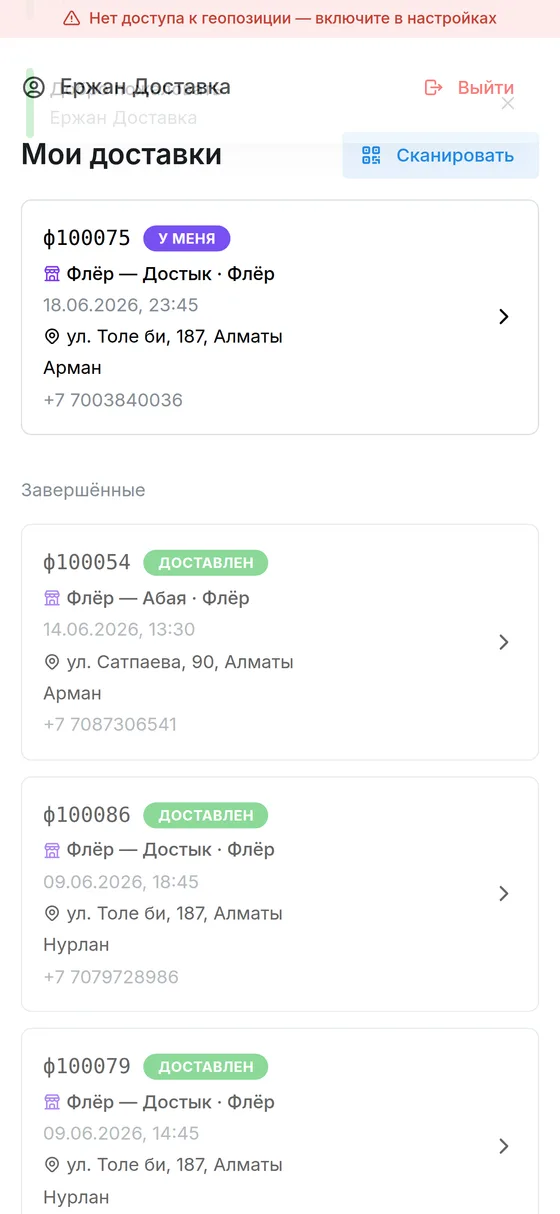Viewport: 560px width, 1214px height.
Task: Click the logout arrow icon
Action: click(433, 87)
